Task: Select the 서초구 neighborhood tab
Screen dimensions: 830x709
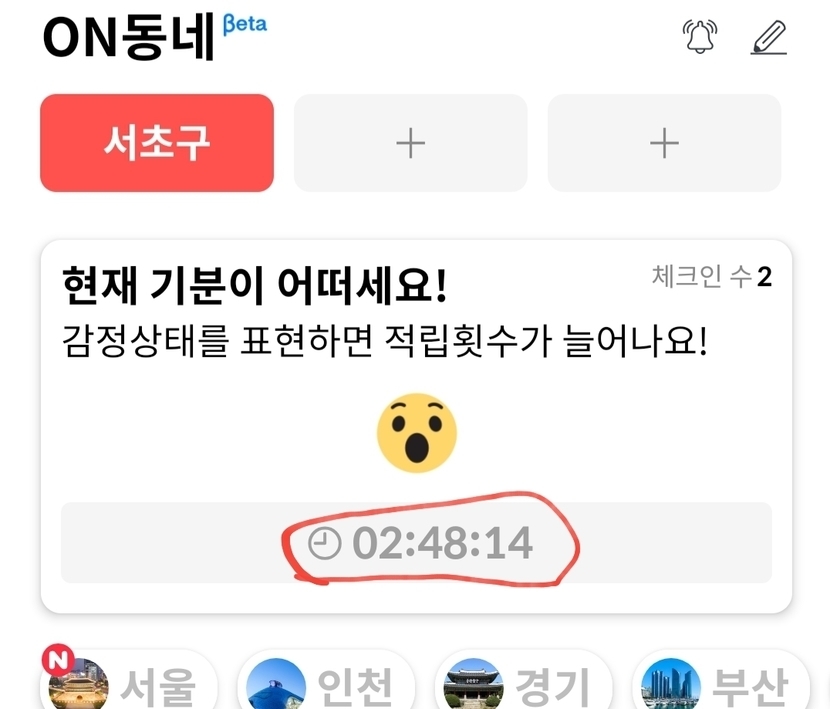Action: (x=157, y=143)
